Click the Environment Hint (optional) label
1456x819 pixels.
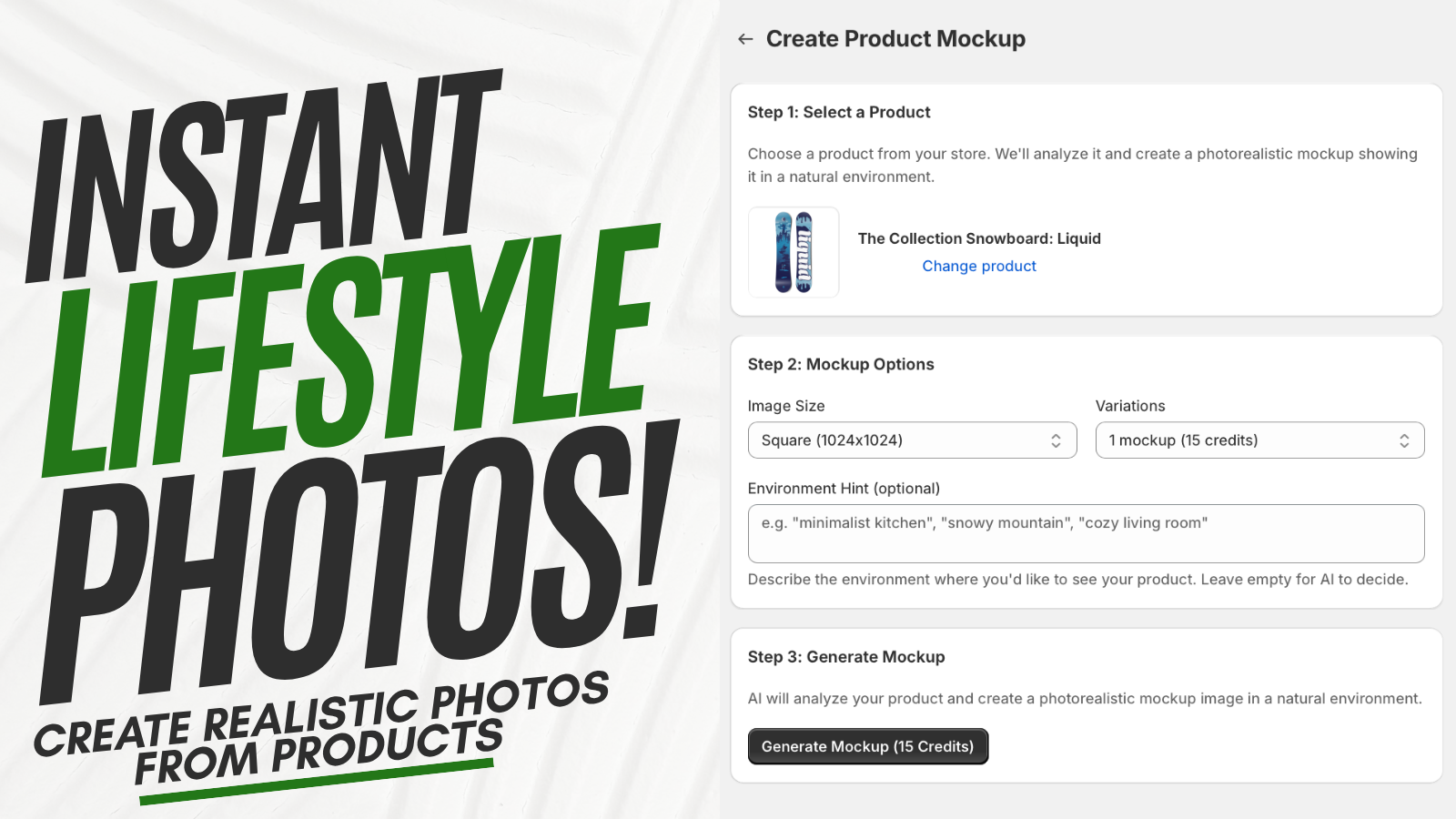844,489
